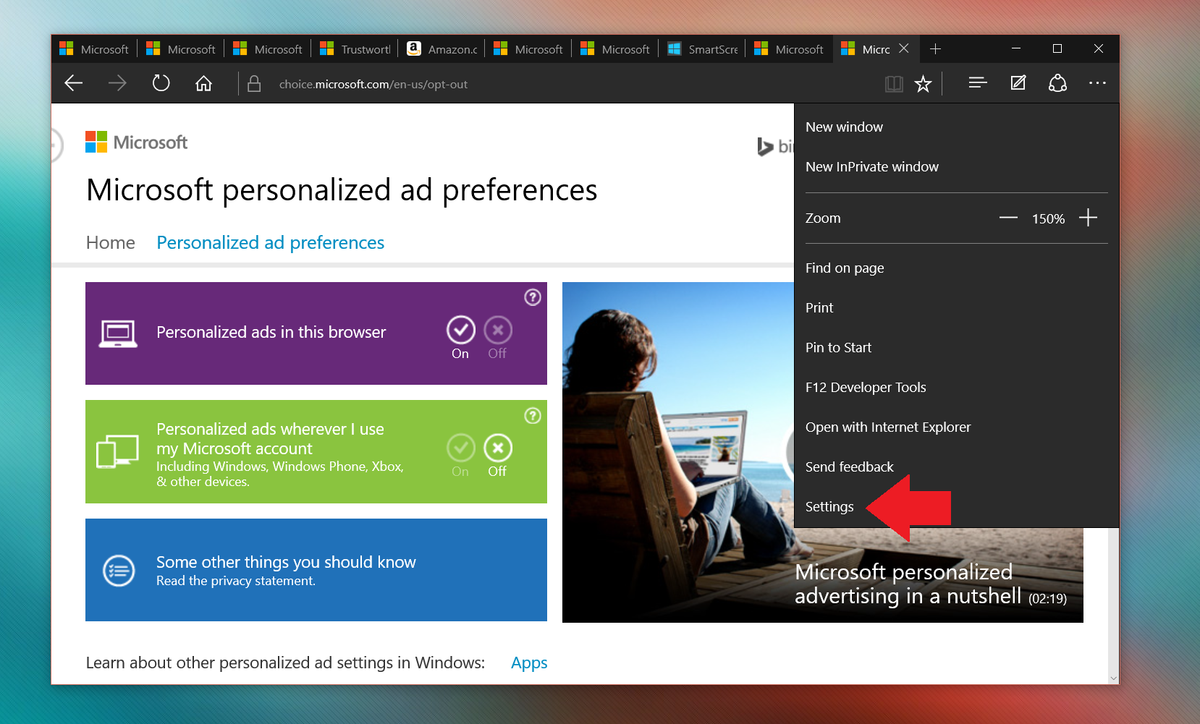Turn off personalized ads in this browser
The height and width of the screenshot is (724, 1200).
(x=497, y=329)
